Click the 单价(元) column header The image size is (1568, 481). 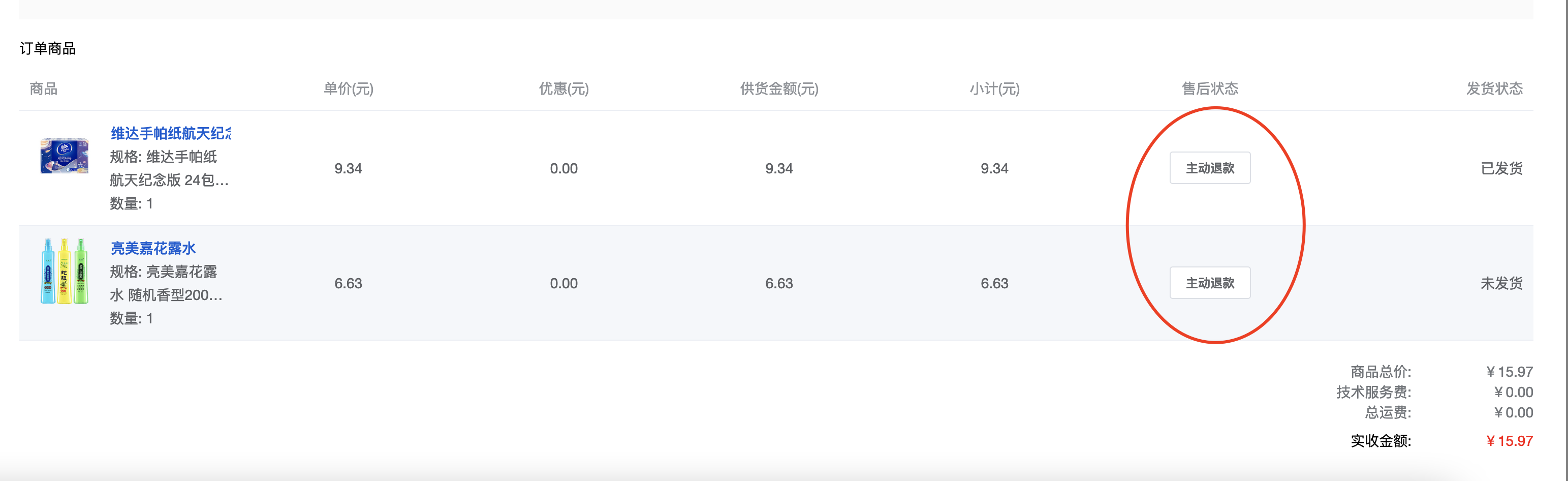coord(348,89)
